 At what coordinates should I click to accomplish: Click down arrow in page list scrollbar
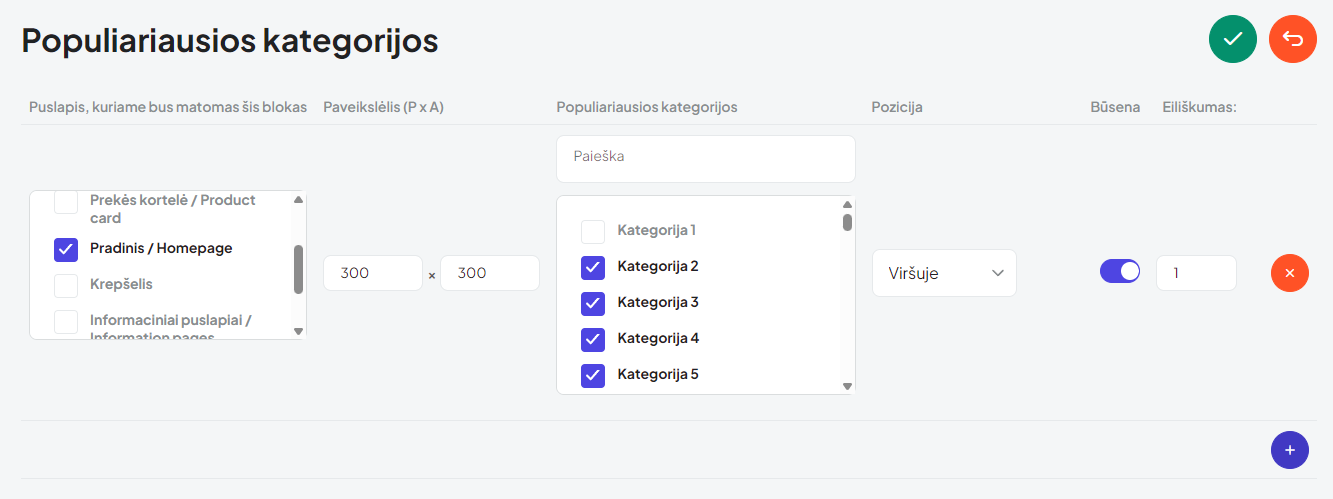[298, 331]
